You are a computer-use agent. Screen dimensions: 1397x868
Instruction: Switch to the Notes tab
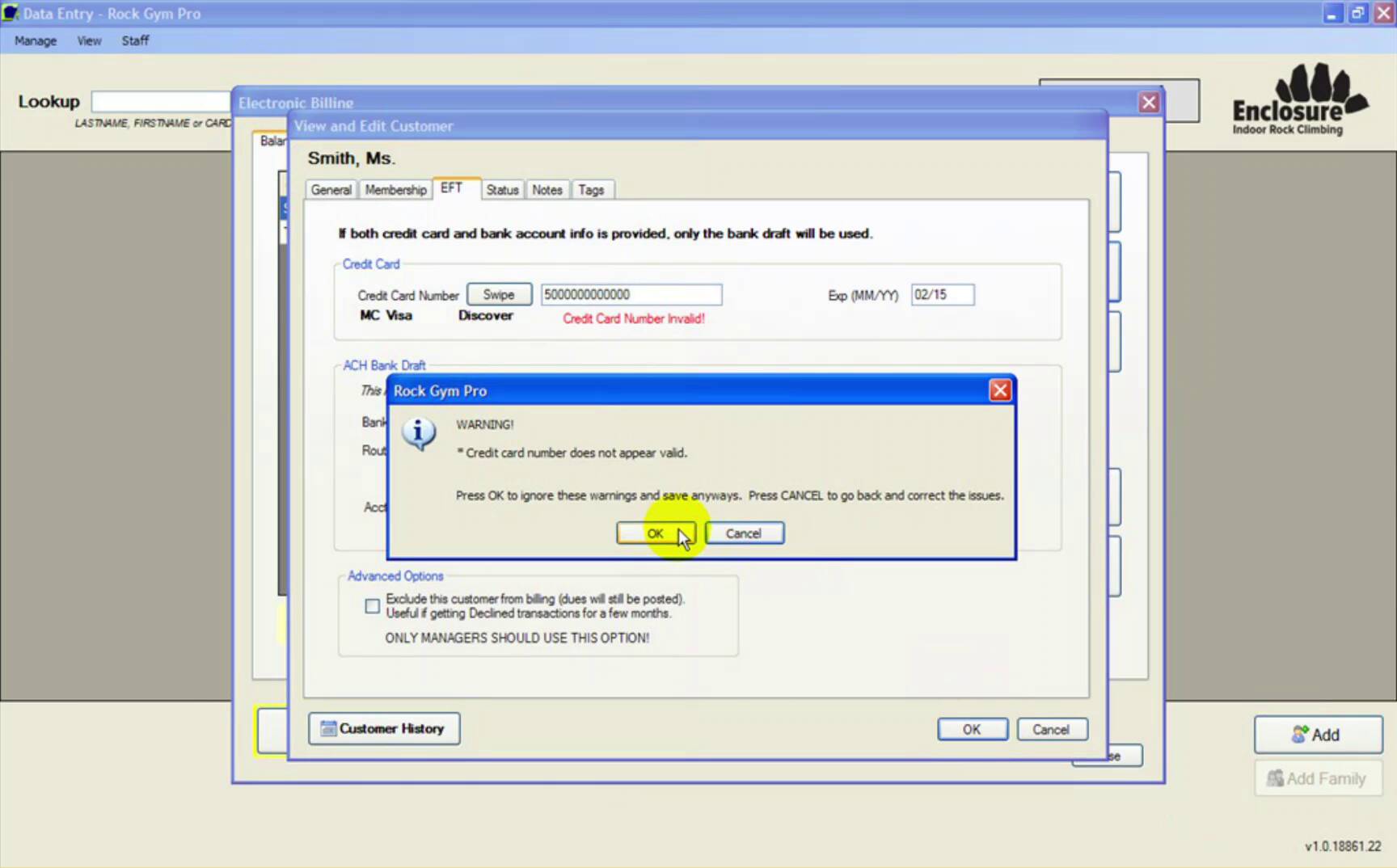tap(547, 190)
